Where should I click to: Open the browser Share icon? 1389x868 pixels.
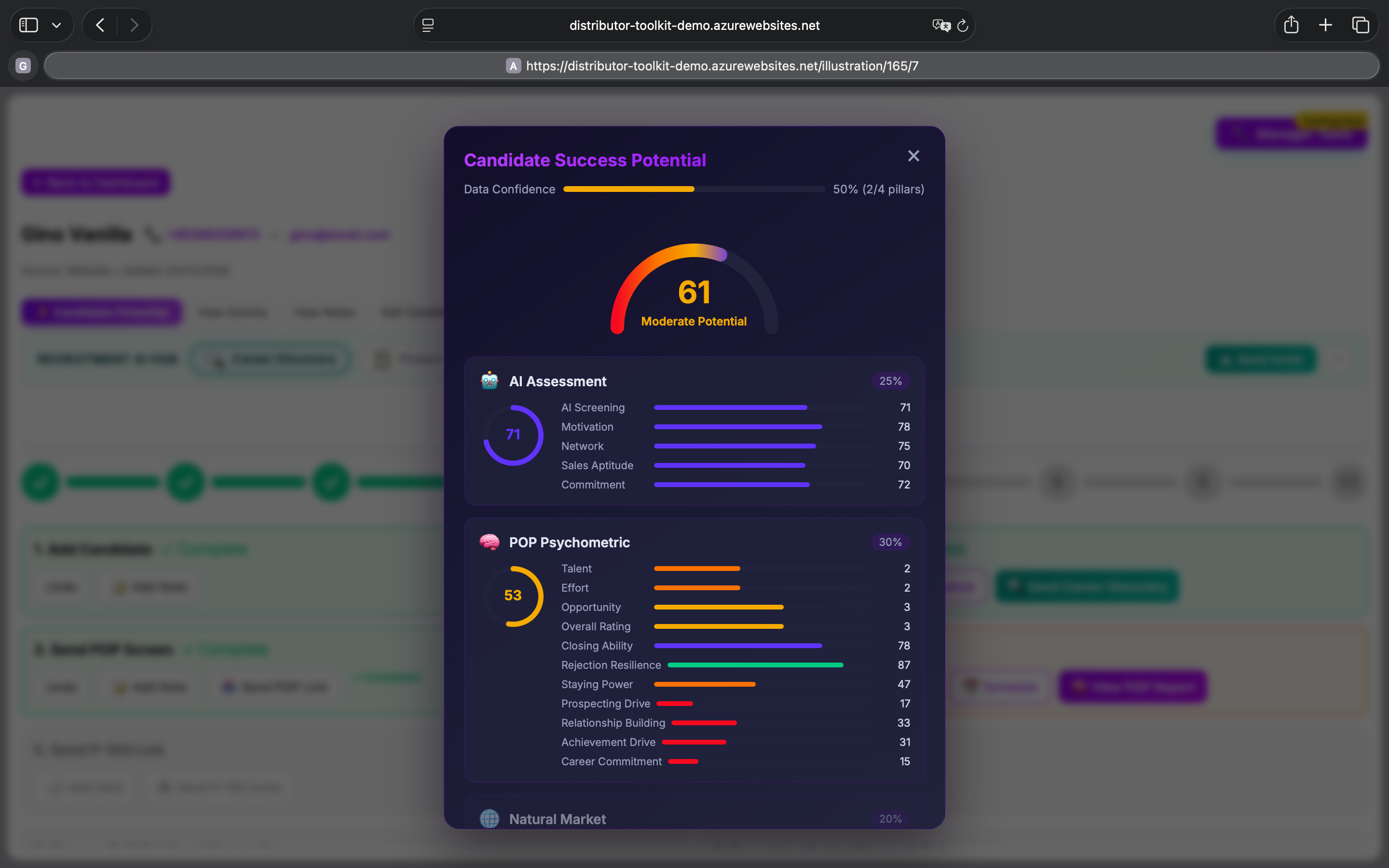(x=1291, y=25)
